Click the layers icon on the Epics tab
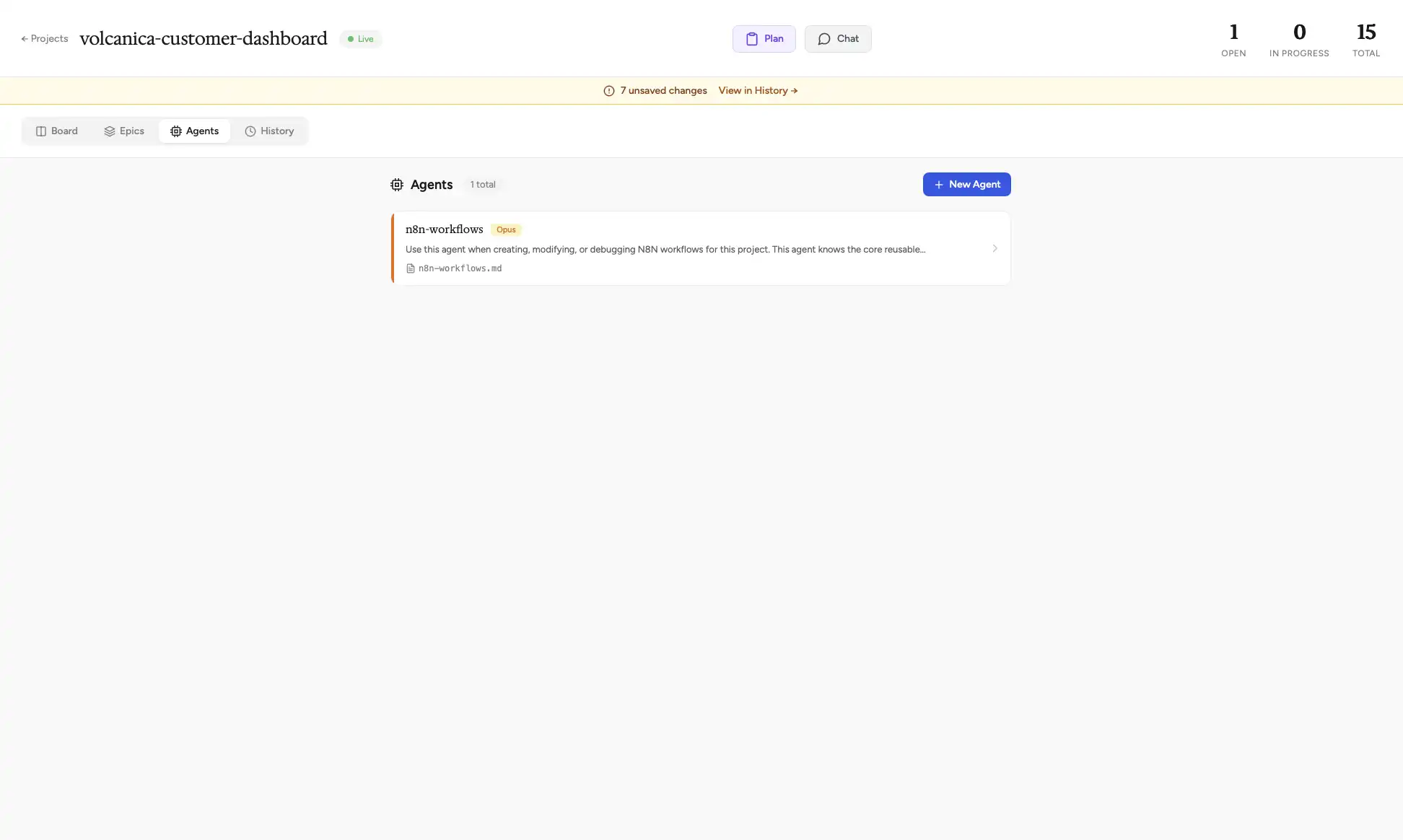 click(110, 131)
